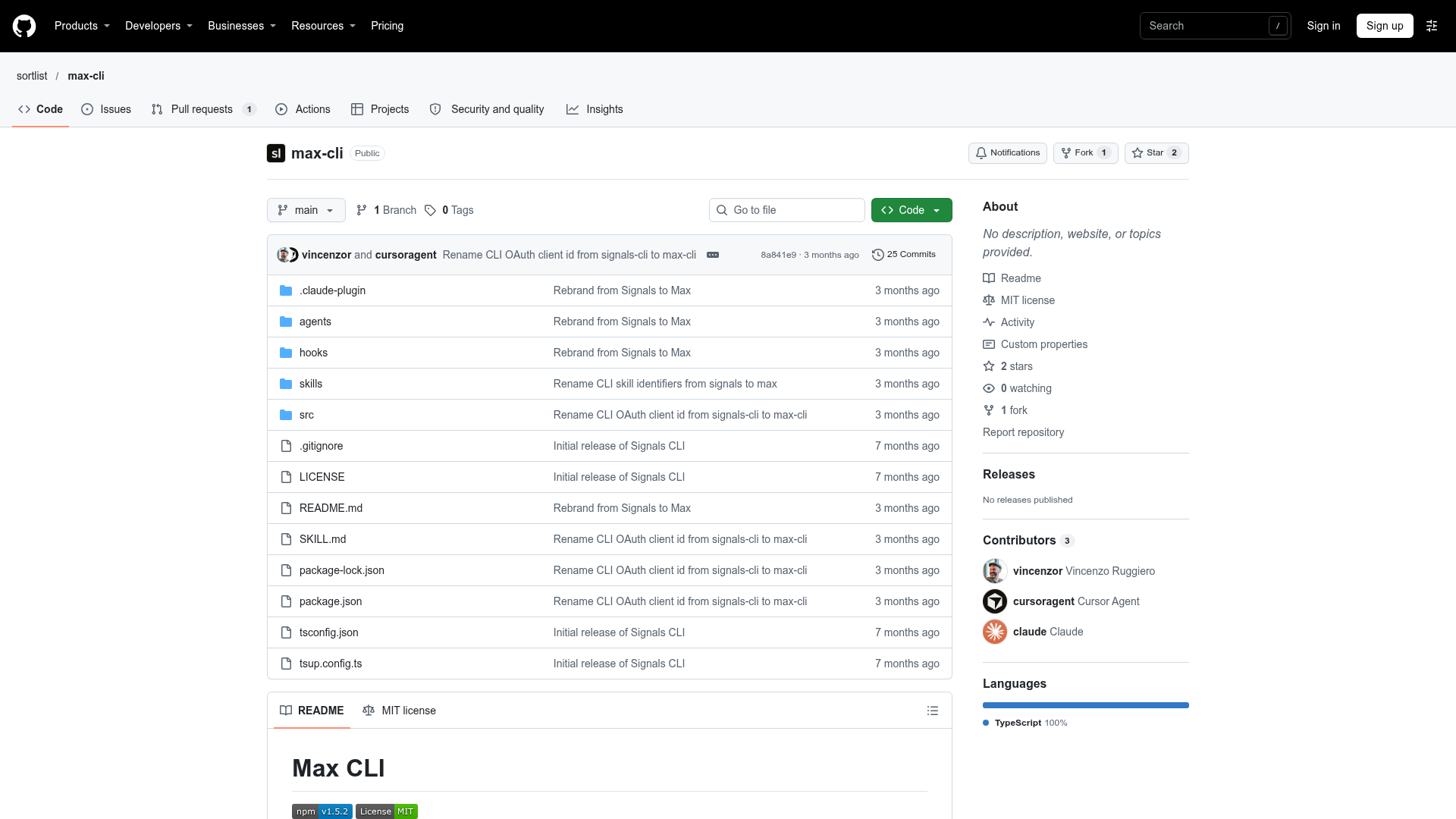
Task: Click the License MIT badge
Action: [387, 811]
